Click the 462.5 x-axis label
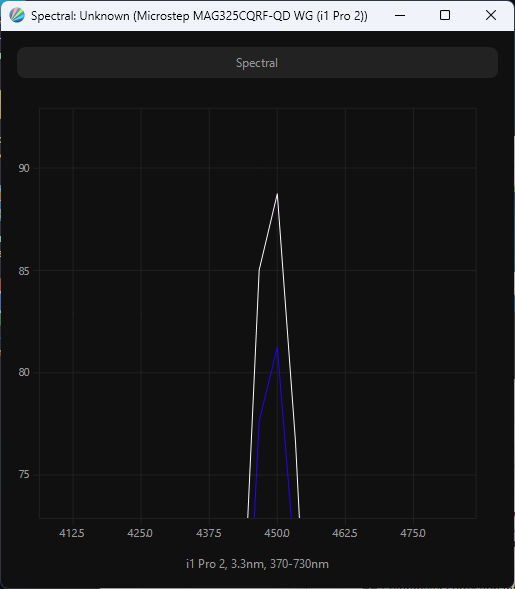This screenshot has width=515, height=589. [x=345, y=533]
